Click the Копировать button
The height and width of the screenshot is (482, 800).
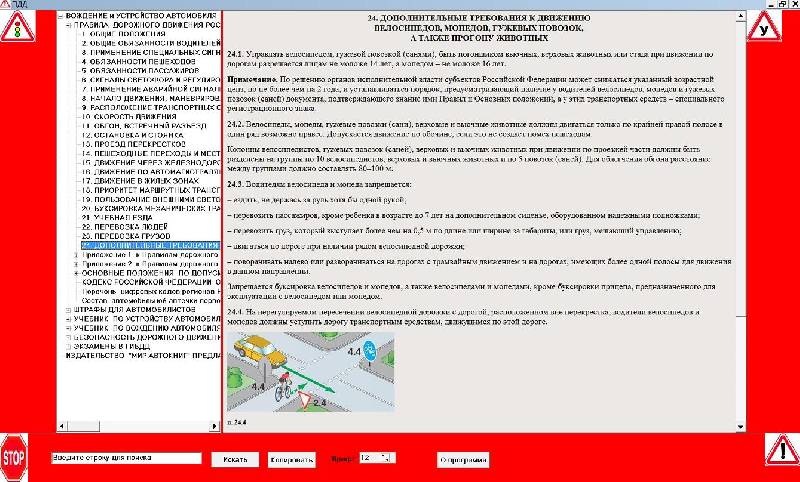coord(291,460)
